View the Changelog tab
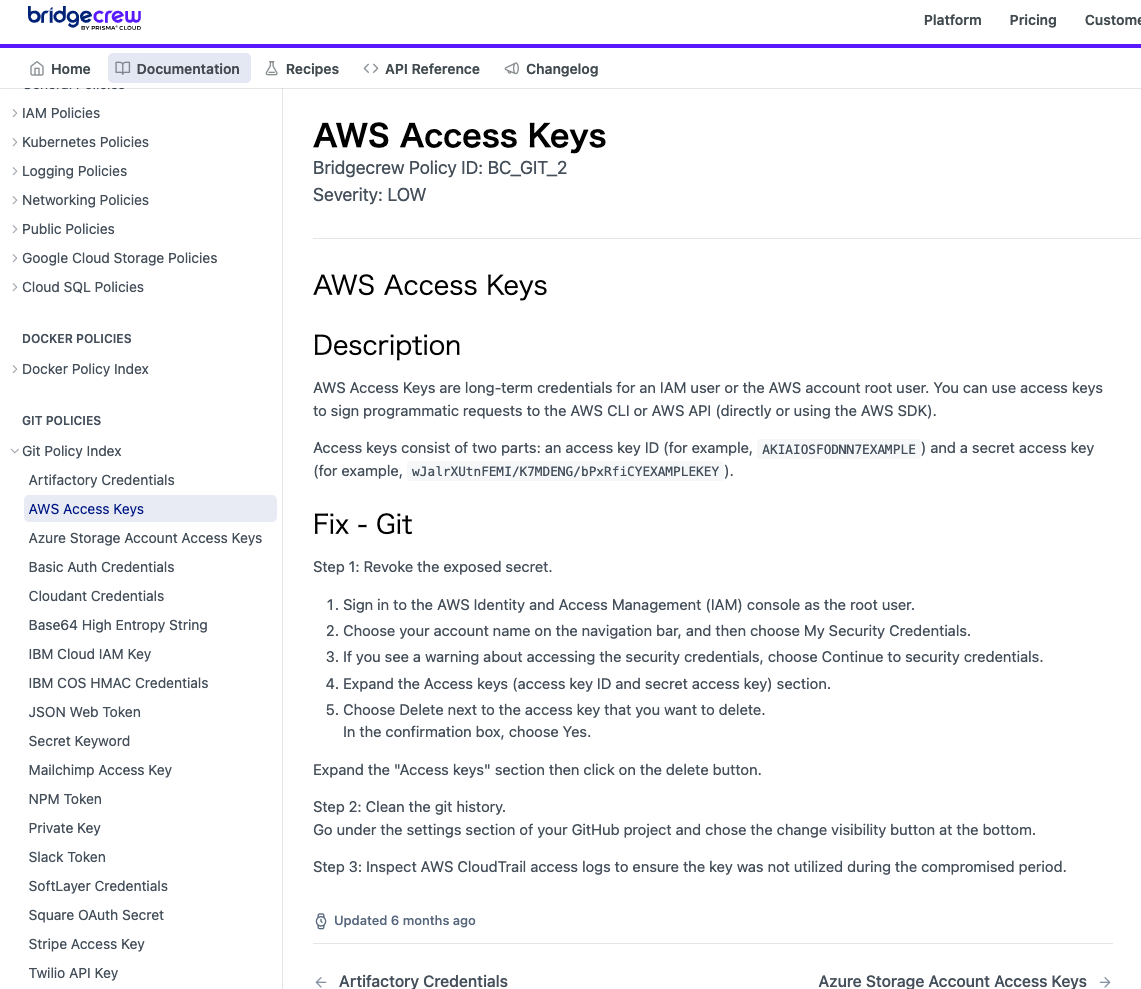The width and height of the screenshot is (1141, 989). point(552,68)
